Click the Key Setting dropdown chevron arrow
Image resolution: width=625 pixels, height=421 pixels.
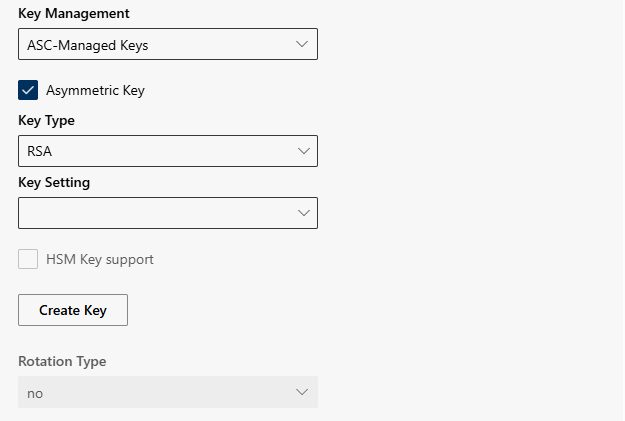302,213
